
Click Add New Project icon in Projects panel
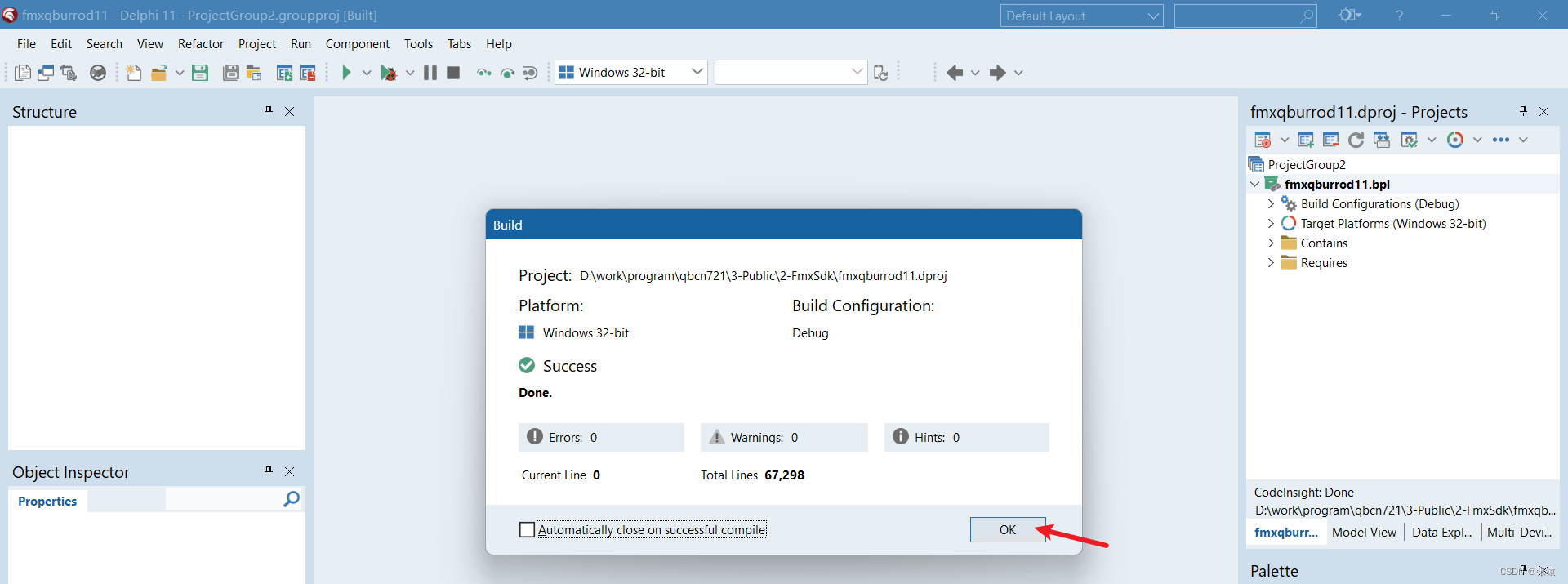pyautogui.click(x=1305, y=140)
